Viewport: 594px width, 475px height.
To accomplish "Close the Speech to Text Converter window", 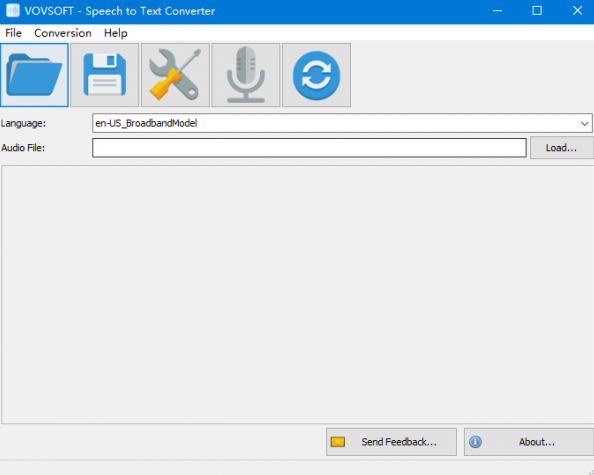I will point(577,11).
